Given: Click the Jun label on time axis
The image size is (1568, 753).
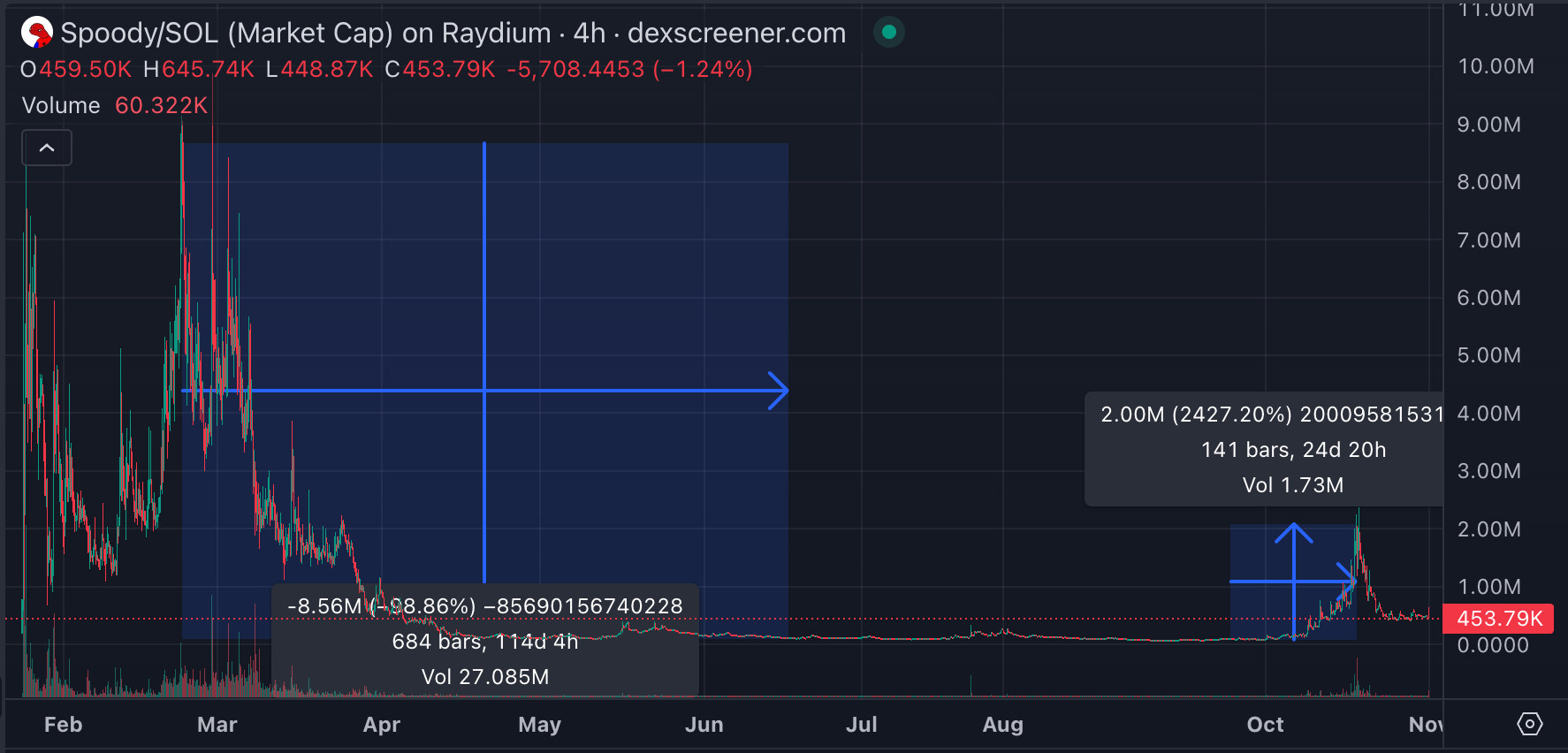Looking at the screenshot, I should [704, 725].
